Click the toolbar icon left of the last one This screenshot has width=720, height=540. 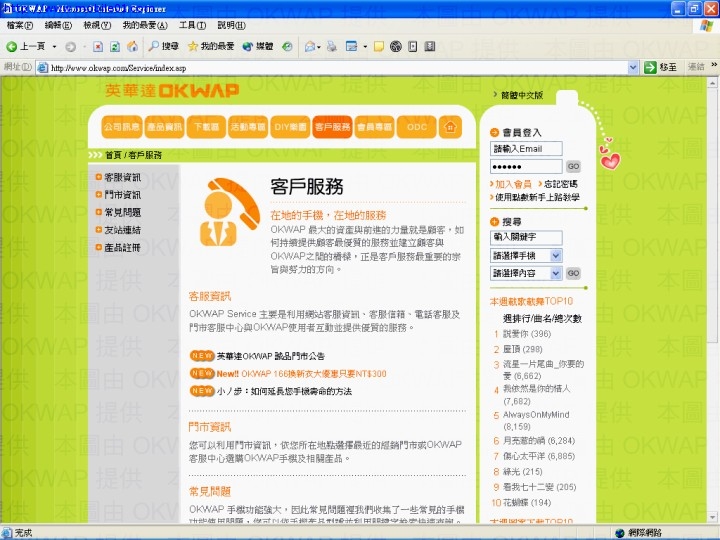point(413,46)
